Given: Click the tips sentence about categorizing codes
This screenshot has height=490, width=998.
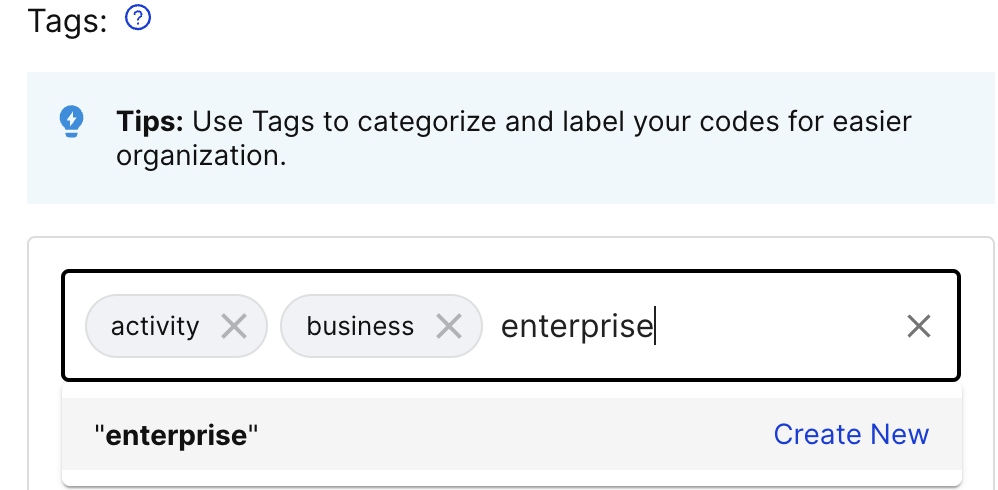Looking at the screenshot, I should click(x=514, y=138).
